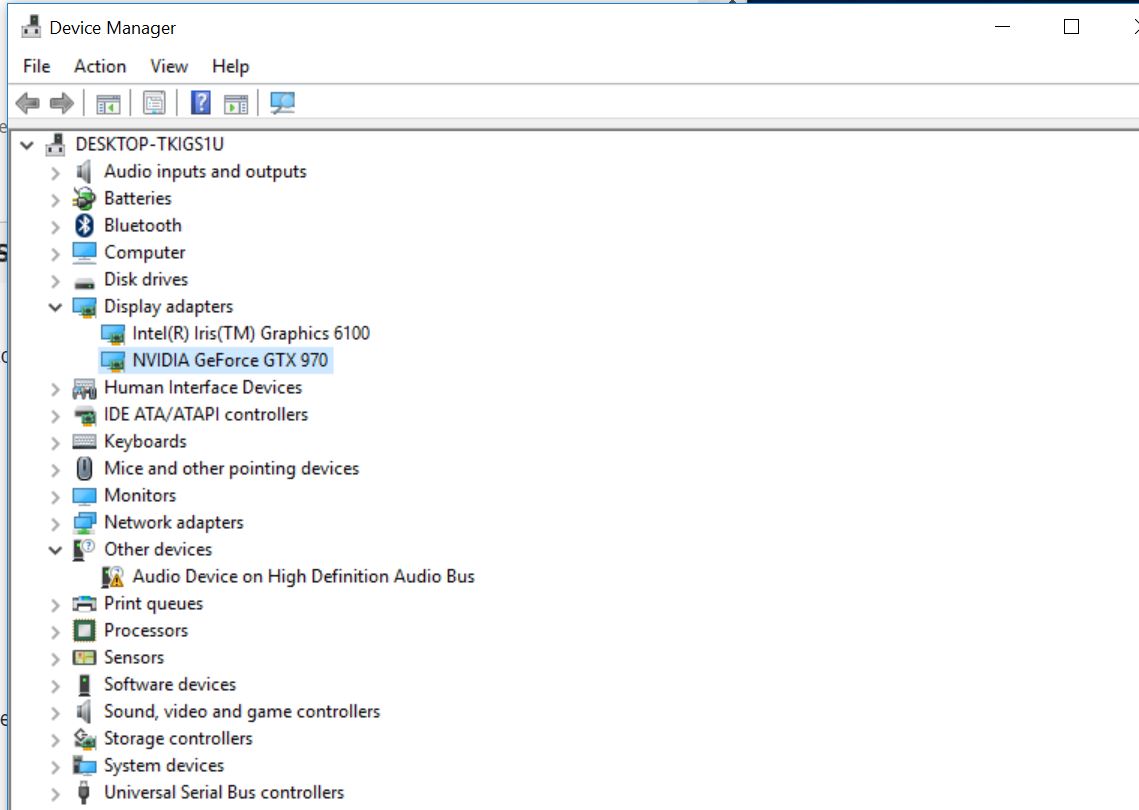Image resolution: width=1139 pixels, height=810 pixels.
Task: Select the Disk drives label
Action: pos(145,280)
